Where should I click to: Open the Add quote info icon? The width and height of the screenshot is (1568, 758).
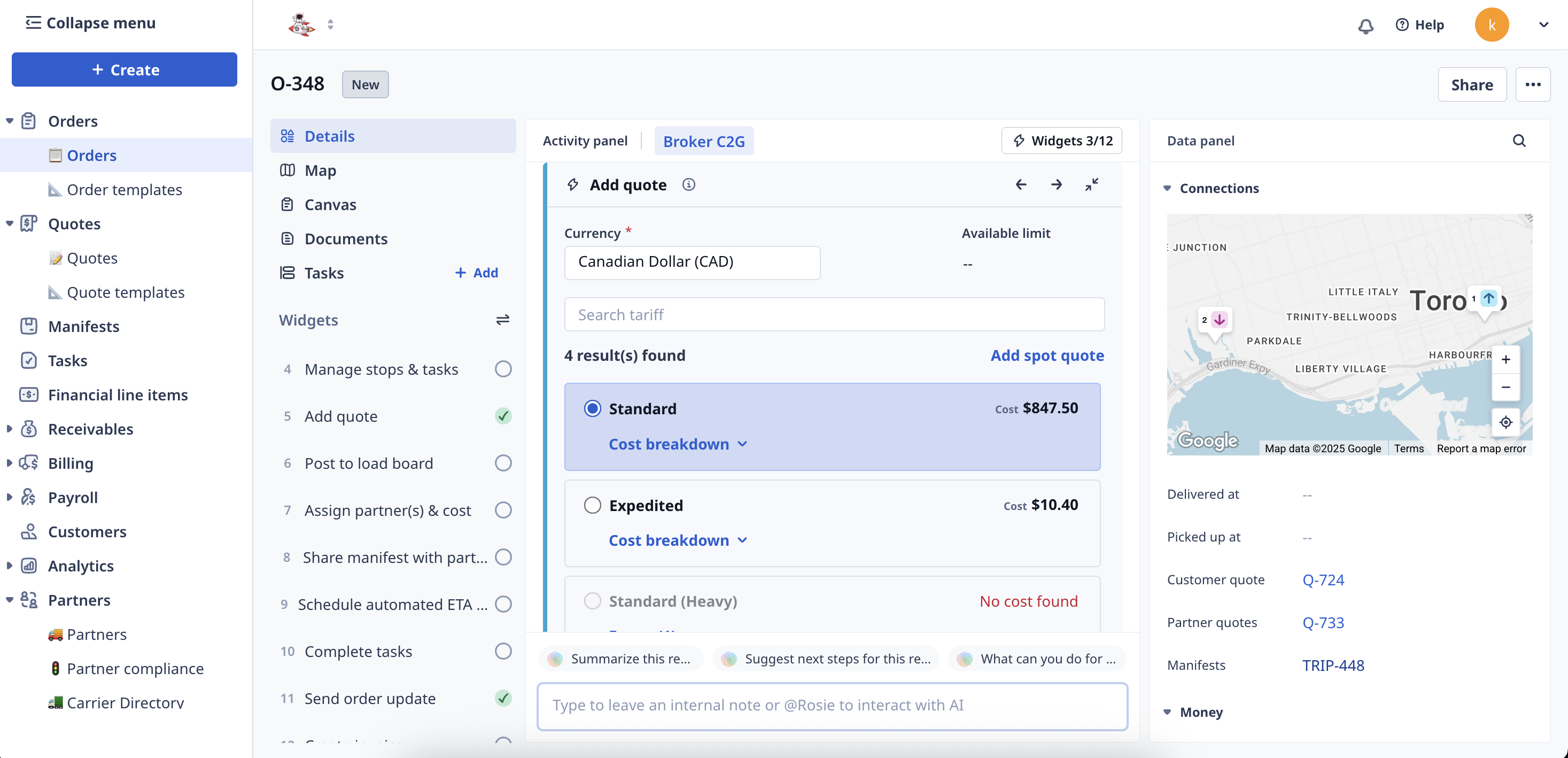688,184
